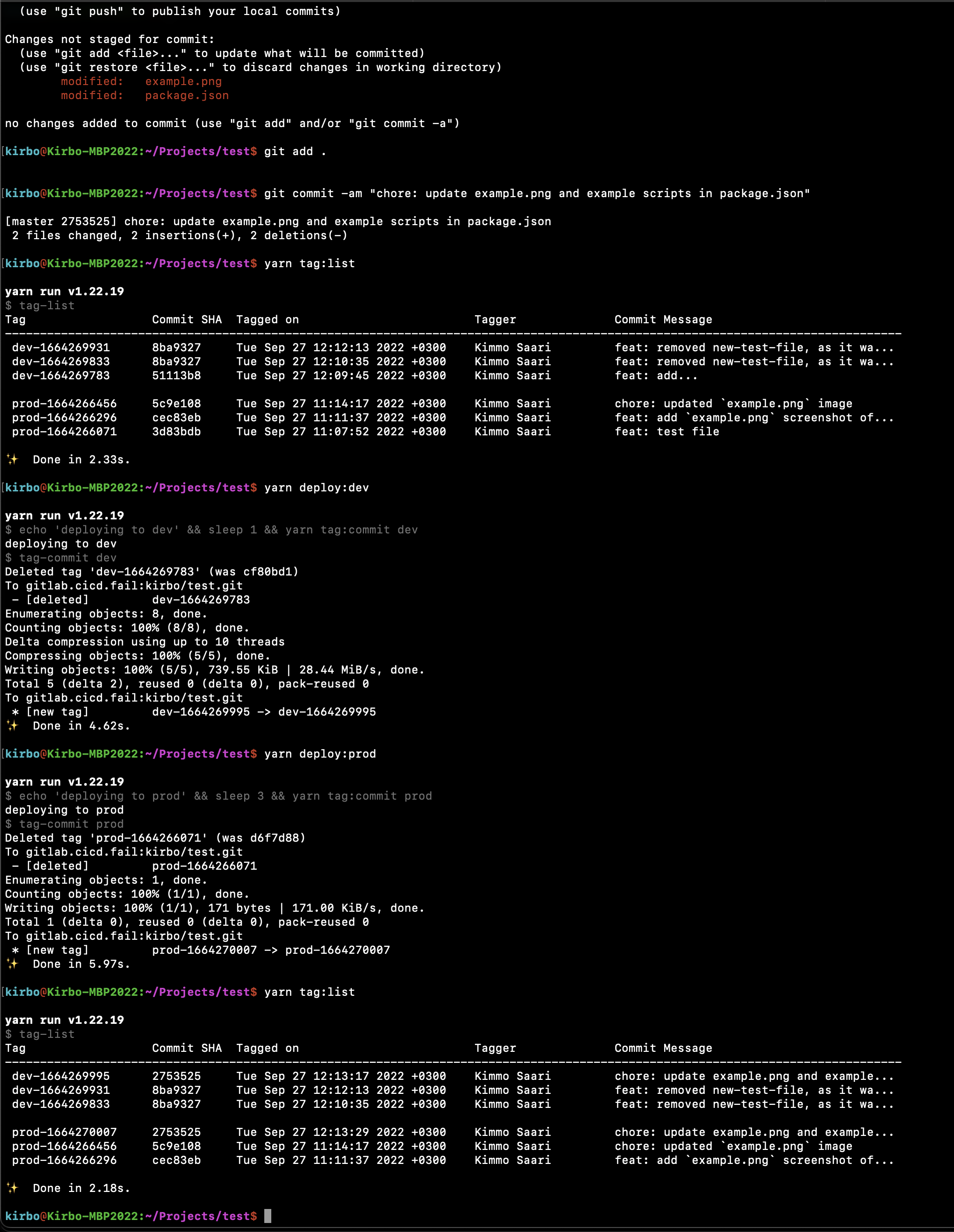Select SHA '51113b8' in first tag table

tap(177, 376)
